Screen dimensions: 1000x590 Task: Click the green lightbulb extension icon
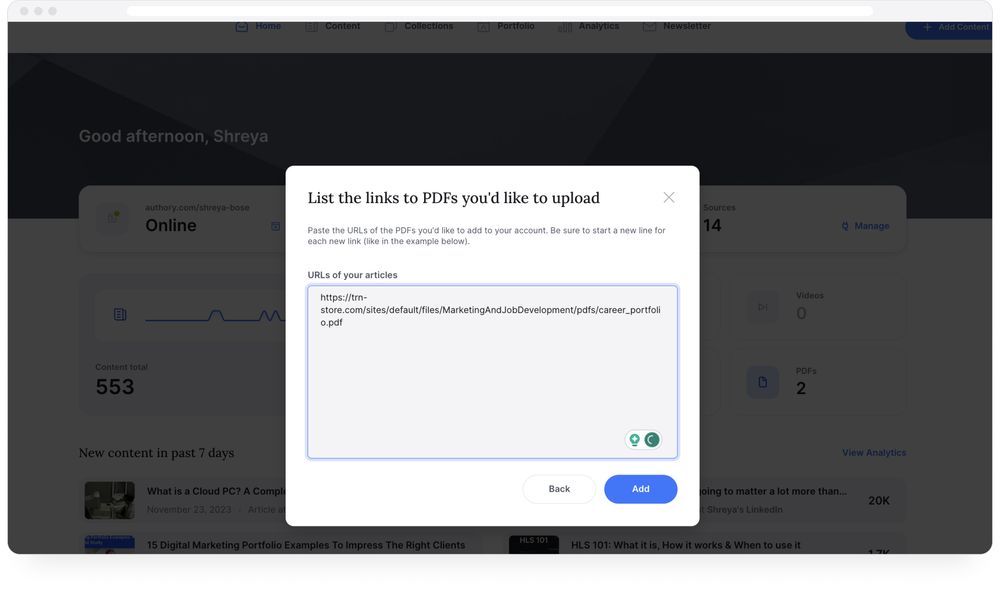point(634,440)
